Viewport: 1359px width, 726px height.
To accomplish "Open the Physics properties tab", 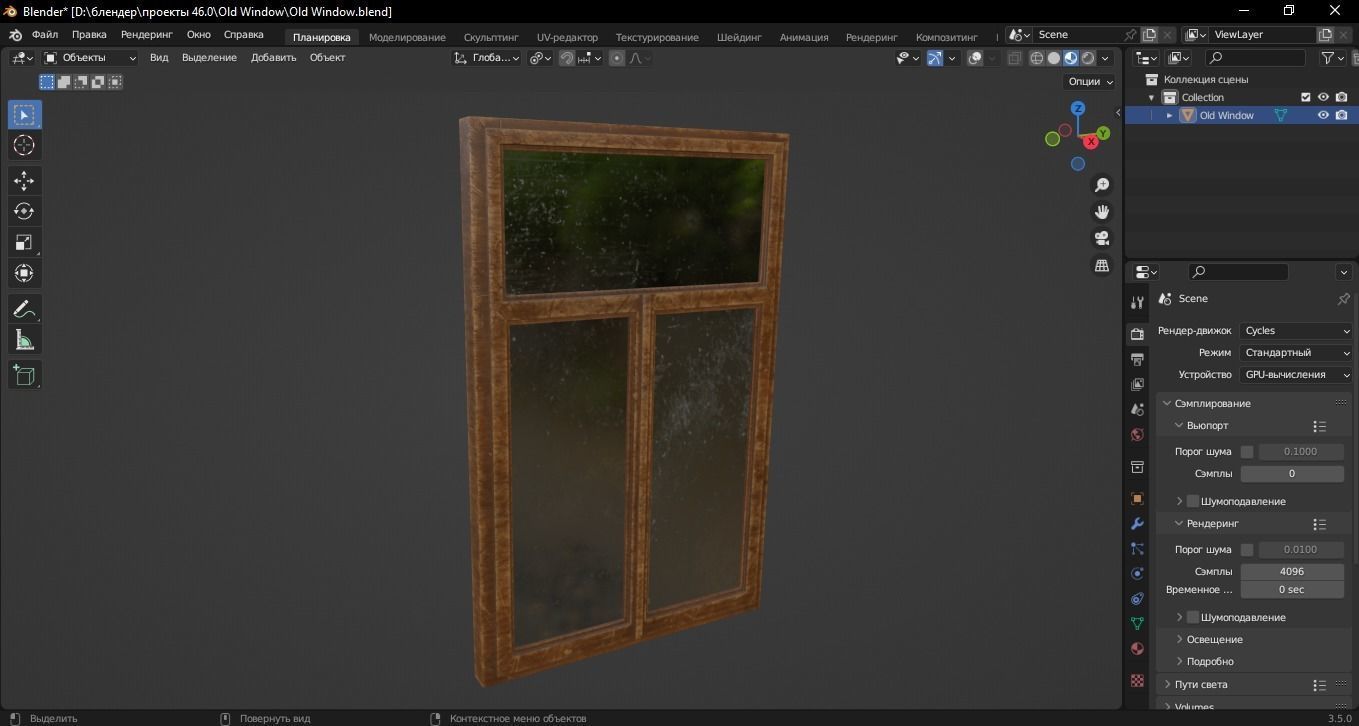I will (1137, 574).
